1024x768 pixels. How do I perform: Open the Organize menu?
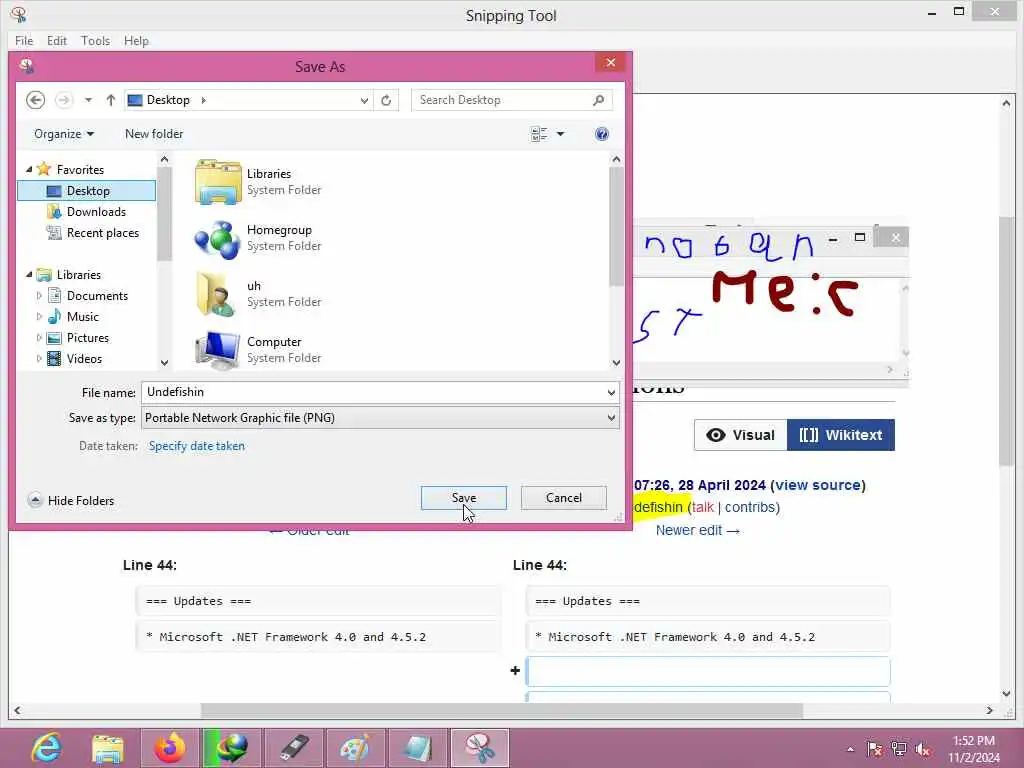63,134
